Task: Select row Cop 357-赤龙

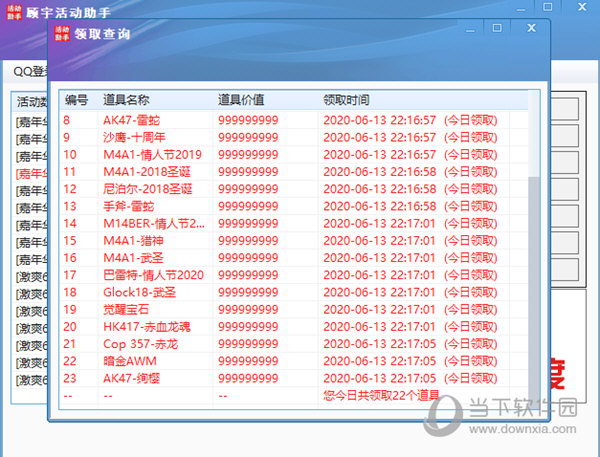Action: [x=294, y=344]
